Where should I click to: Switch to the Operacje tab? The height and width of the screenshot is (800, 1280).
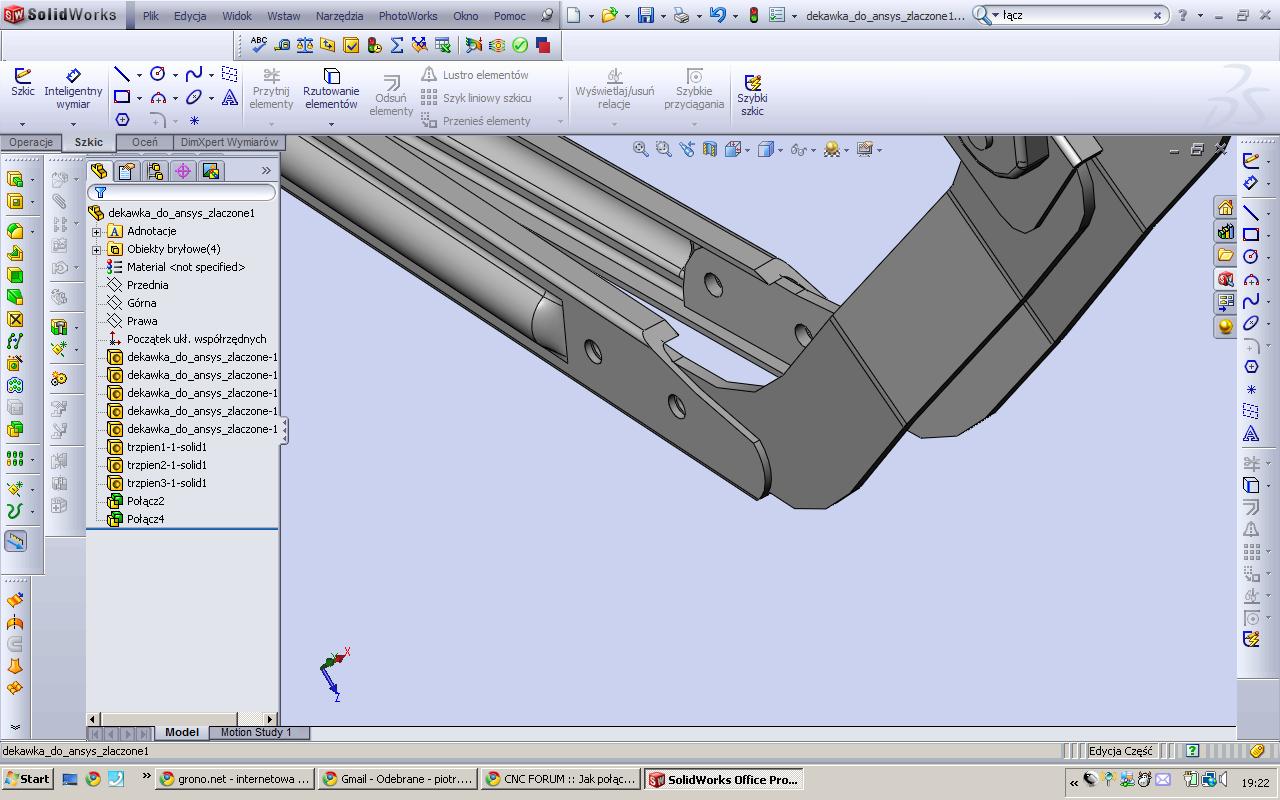31,142
